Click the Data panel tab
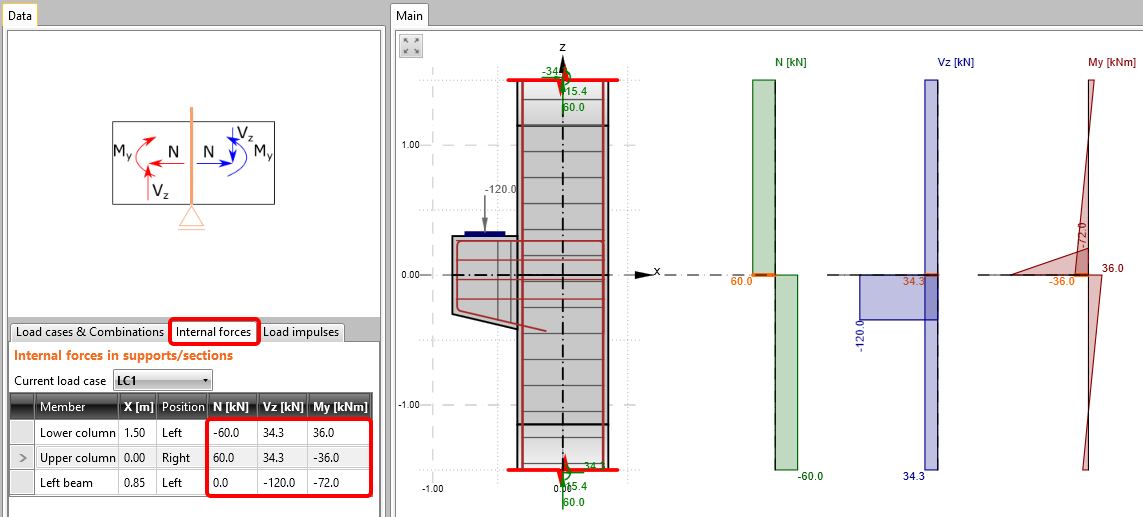This screenshot has height=517, width=1143. click(19, 15)
